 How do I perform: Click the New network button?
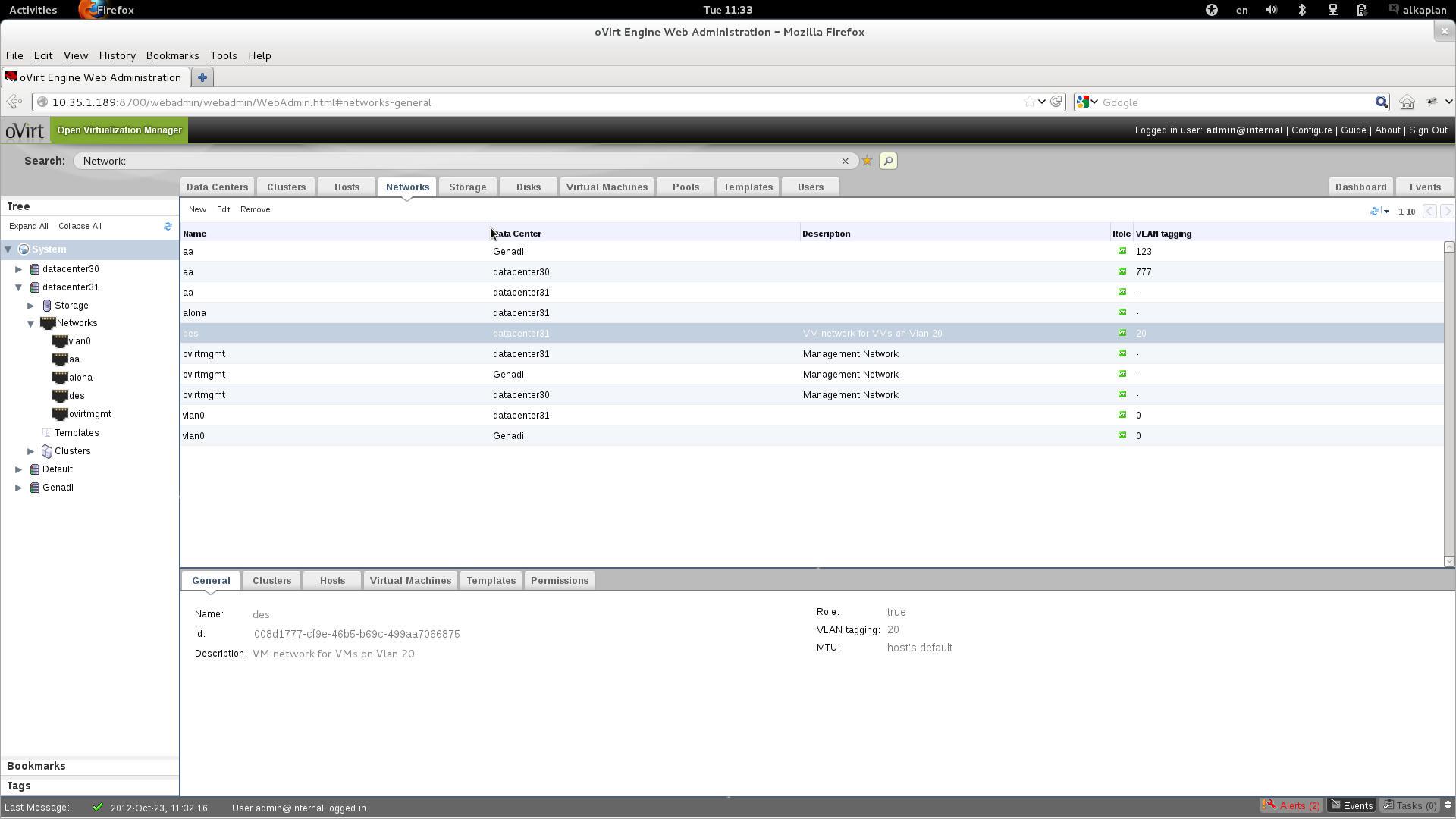coord(197,209)
